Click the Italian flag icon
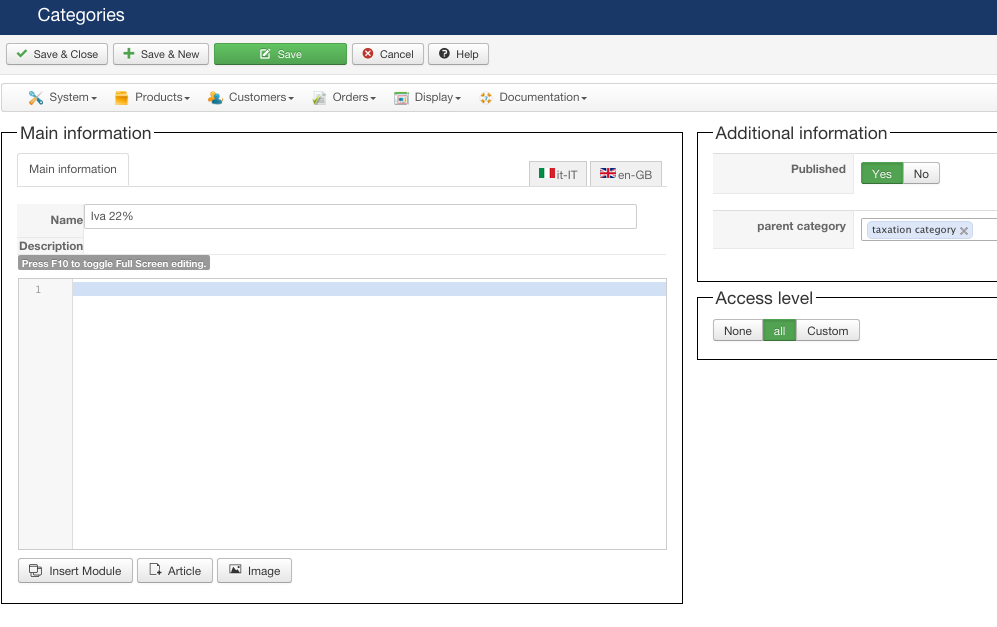Screen dimensions: 997x627 click(x=547, y=173)
